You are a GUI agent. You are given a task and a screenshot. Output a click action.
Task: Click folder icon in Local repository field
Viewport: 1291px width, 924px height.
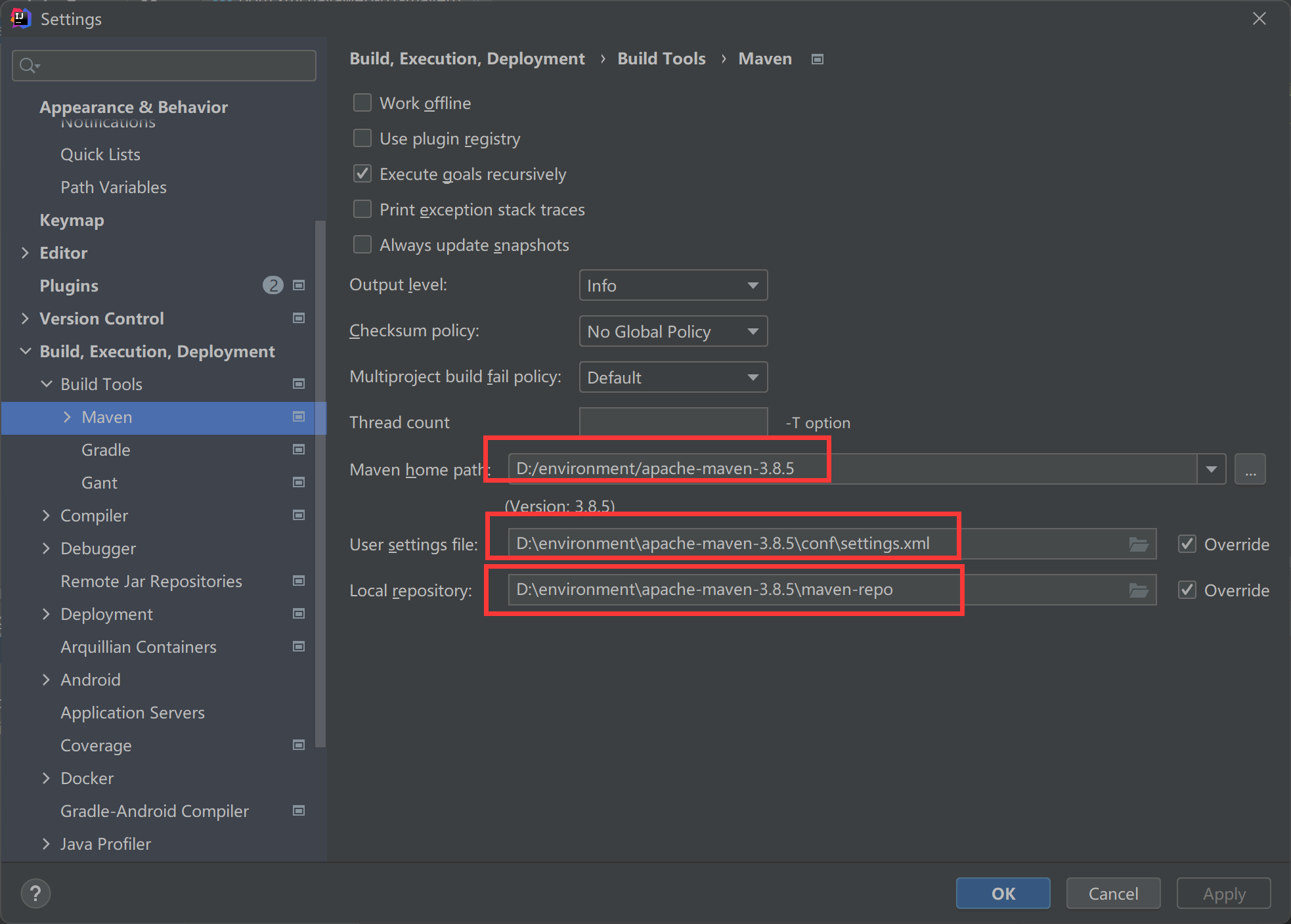(1138, 590)
